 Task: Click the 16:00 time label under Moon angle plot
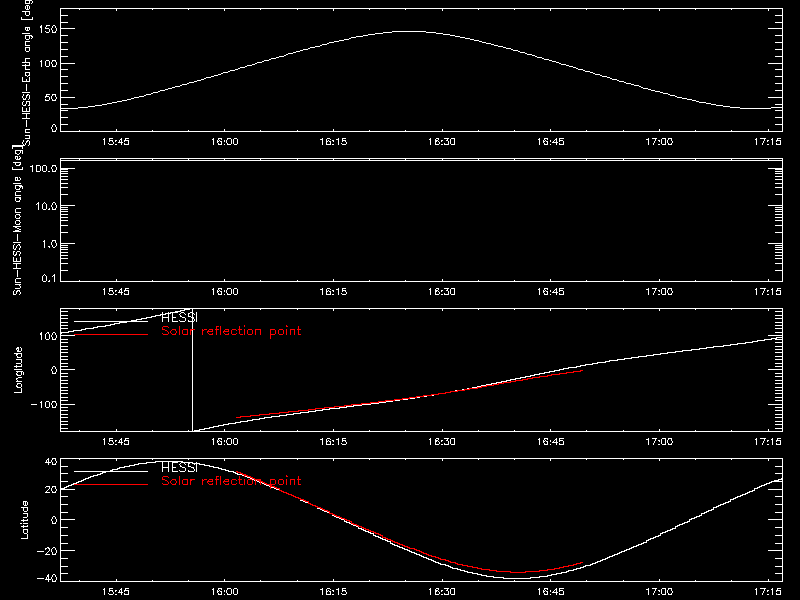tap(224, 292)
